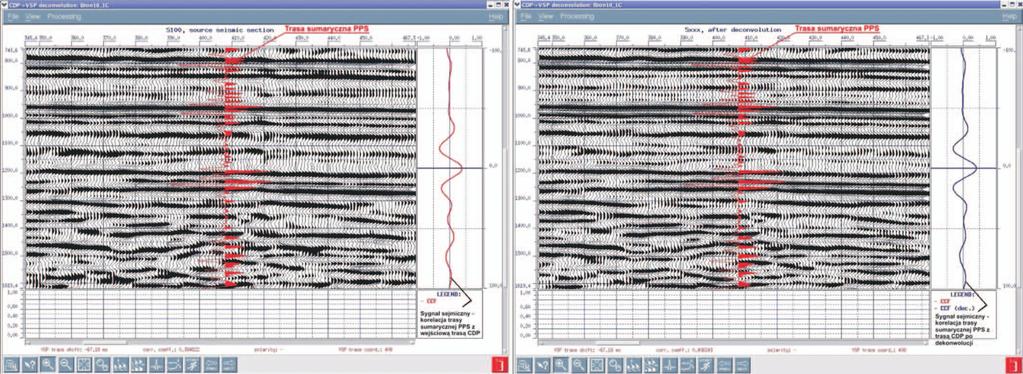Click the fit-to-window arrows icon in the right window
The width and height of the screenshot is (1023, 374).
pyautogui.click(x=598, y=365)
